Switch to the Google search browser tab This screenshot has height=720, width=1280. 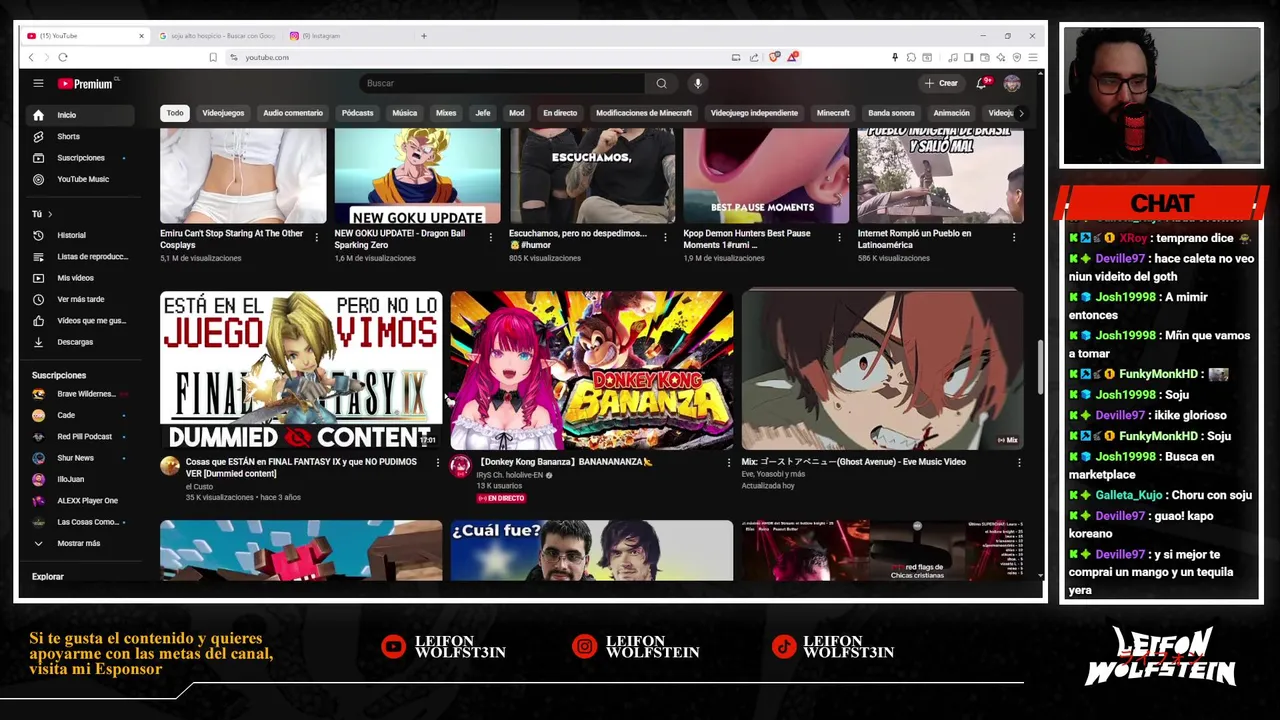(x=217, y=36)
